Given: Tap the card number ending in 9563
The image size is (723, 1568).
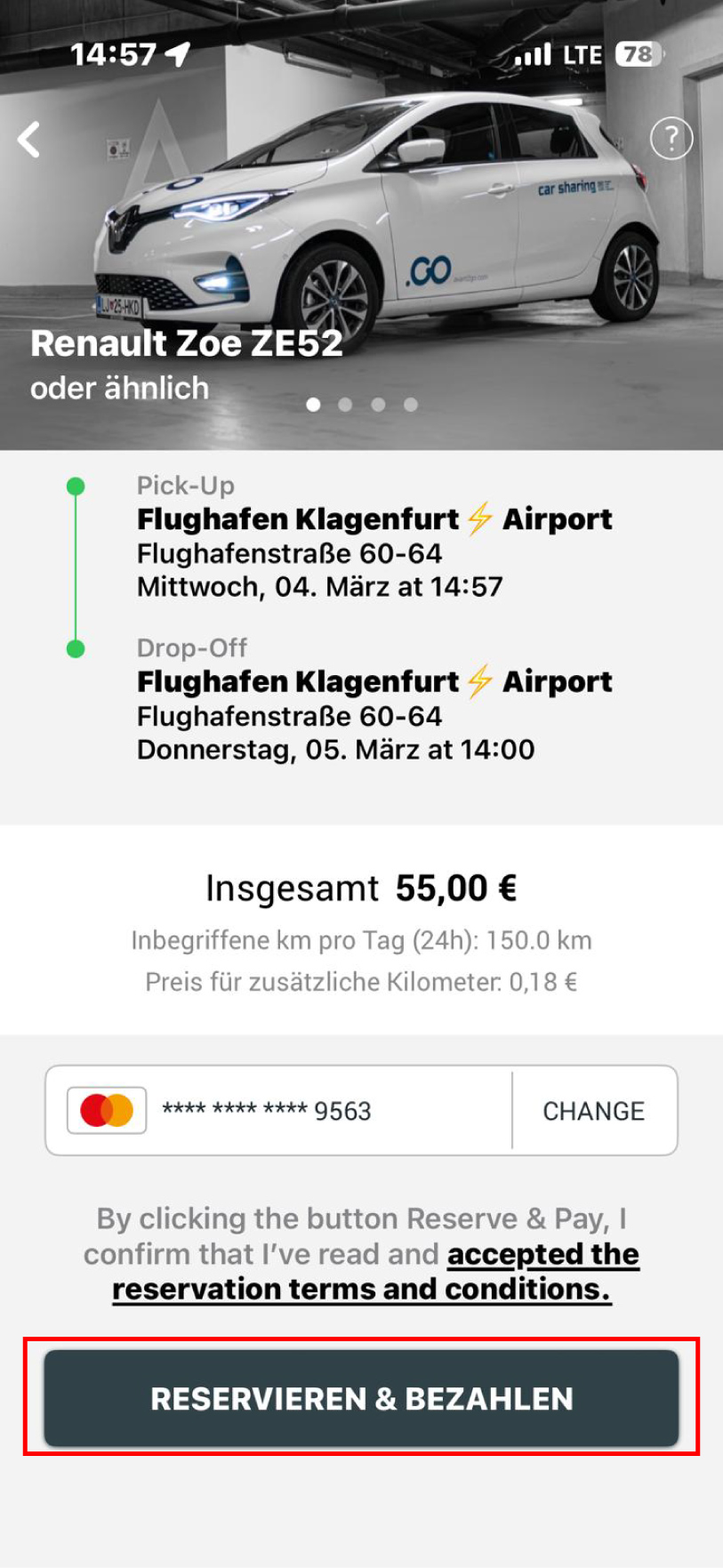Looking at the screenshot, I should point(267,1111).
